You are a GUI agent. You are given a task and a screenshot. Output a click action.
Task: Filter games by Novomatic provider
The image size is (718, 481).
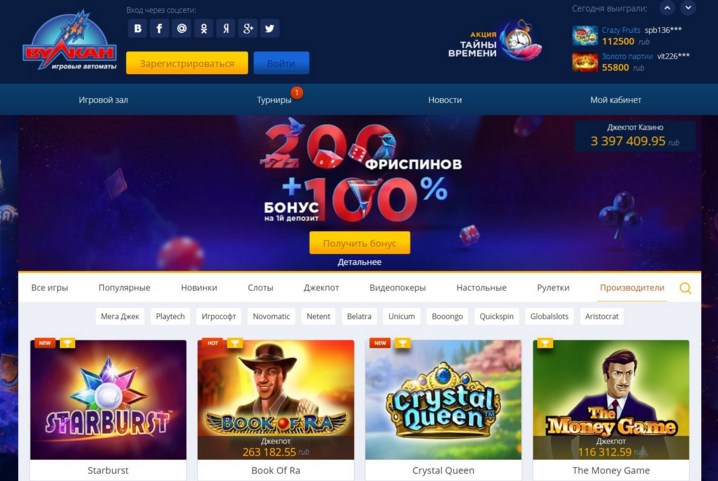(271, 316)
